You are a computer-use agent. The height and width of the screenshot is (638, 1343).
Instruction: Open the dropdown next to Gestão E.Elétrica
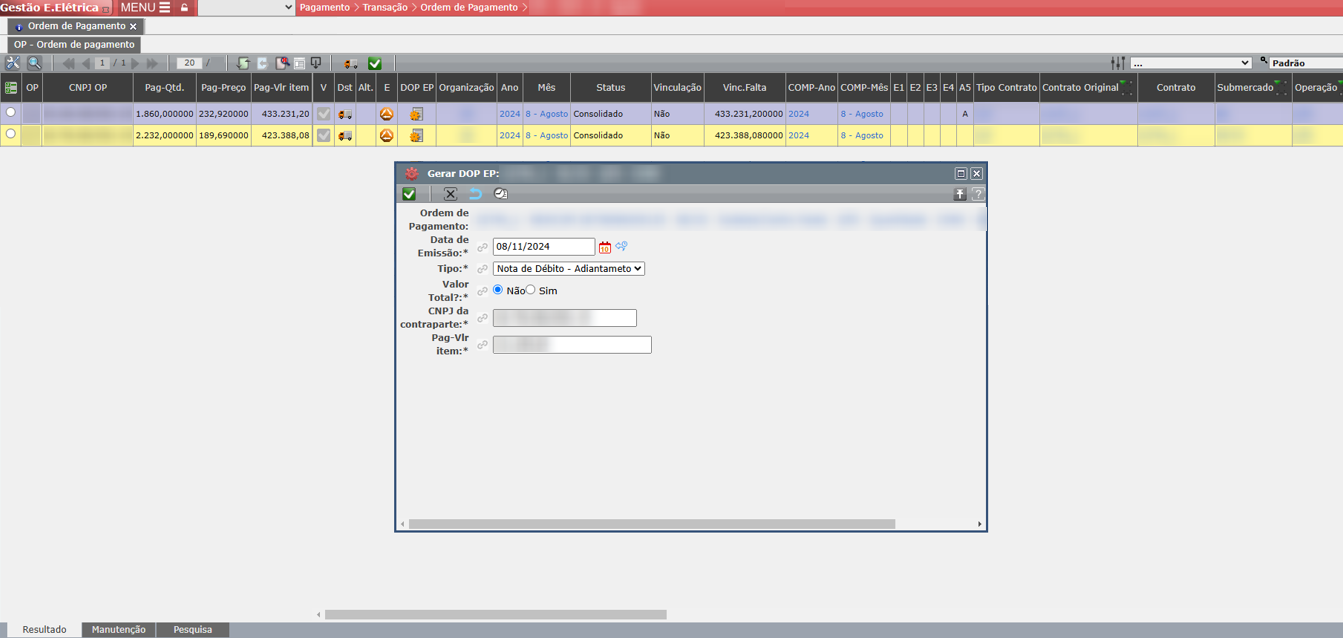click(246, 7)
